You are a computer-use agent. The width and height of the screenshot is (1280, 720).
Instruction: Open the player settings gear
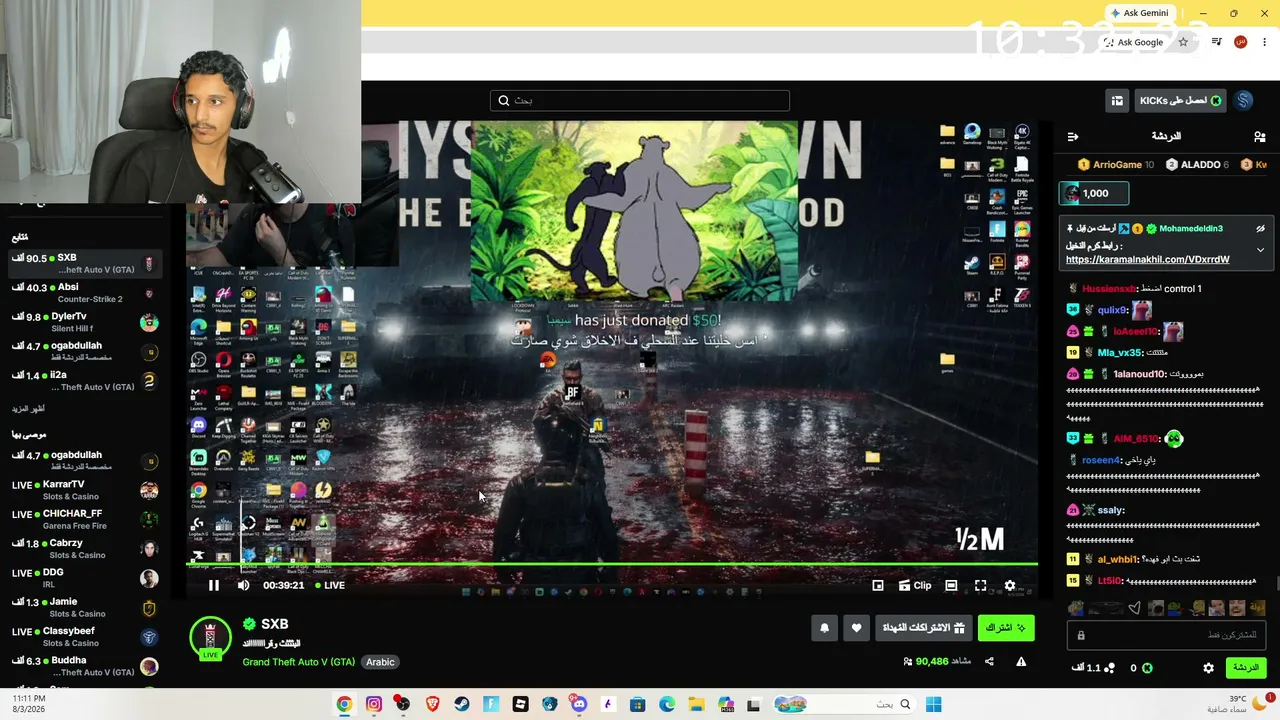1010,586
